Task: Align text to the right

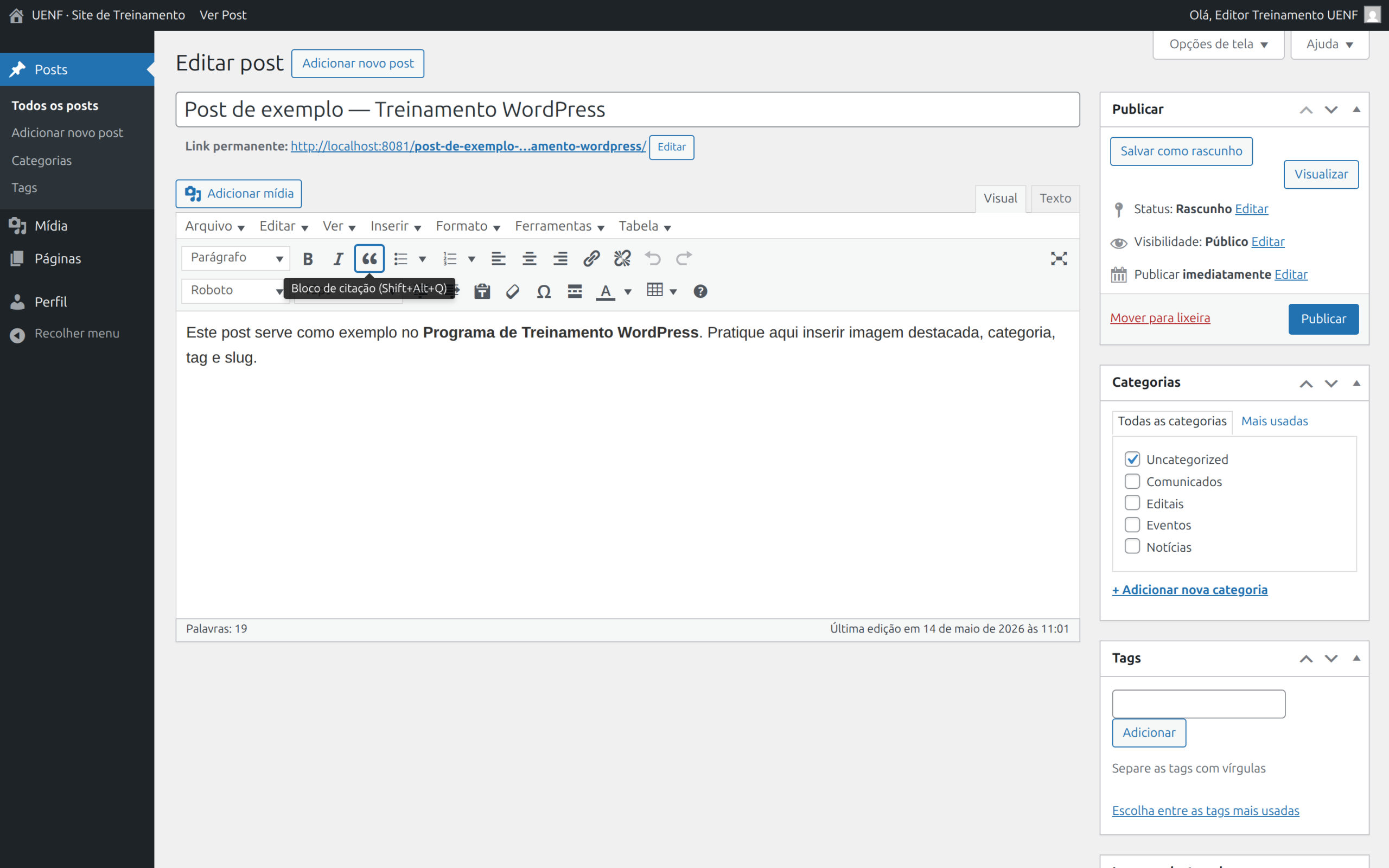Action: tap(560, 259)
